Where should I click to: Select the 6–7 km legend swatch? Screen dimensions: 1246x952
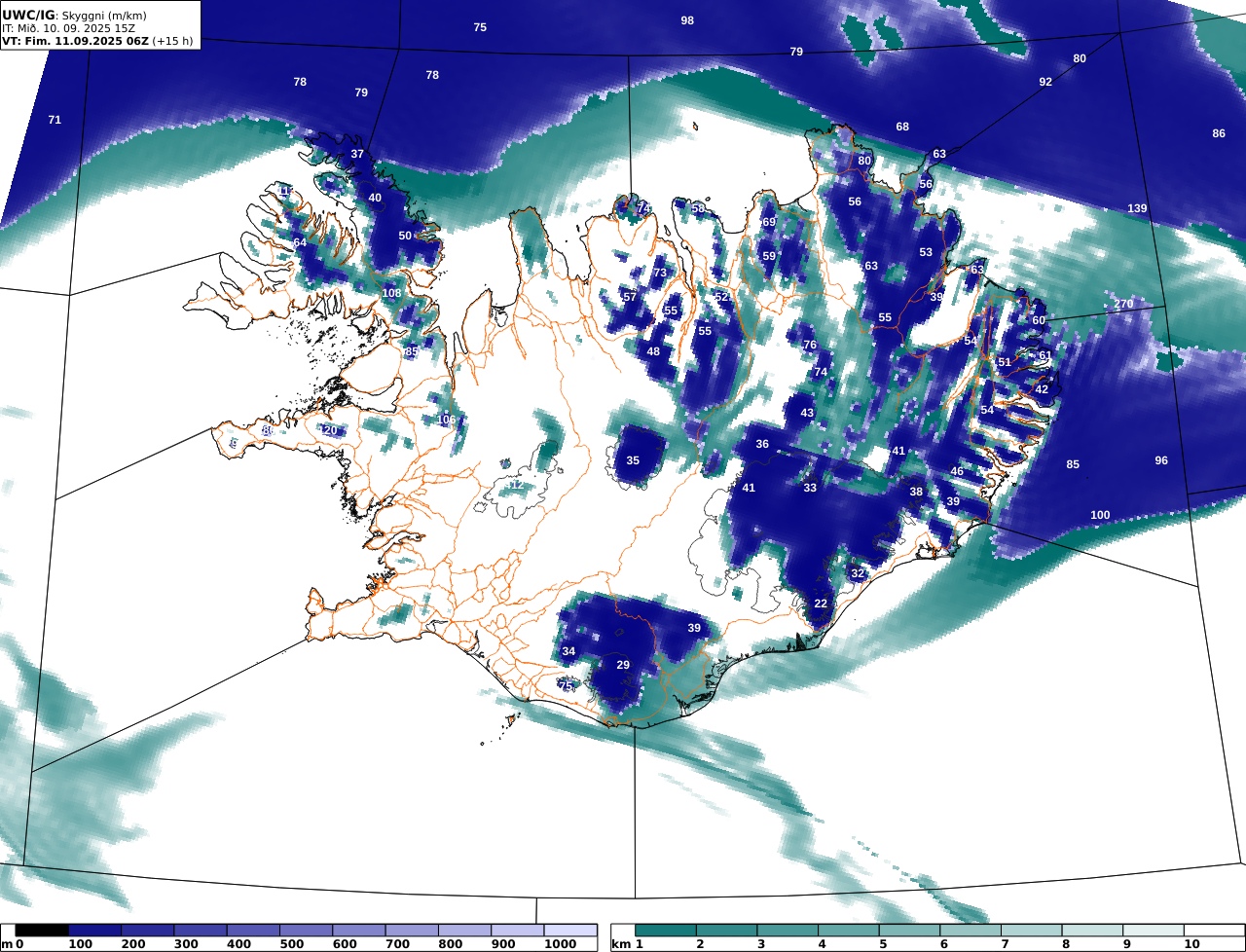coord(971,931)
